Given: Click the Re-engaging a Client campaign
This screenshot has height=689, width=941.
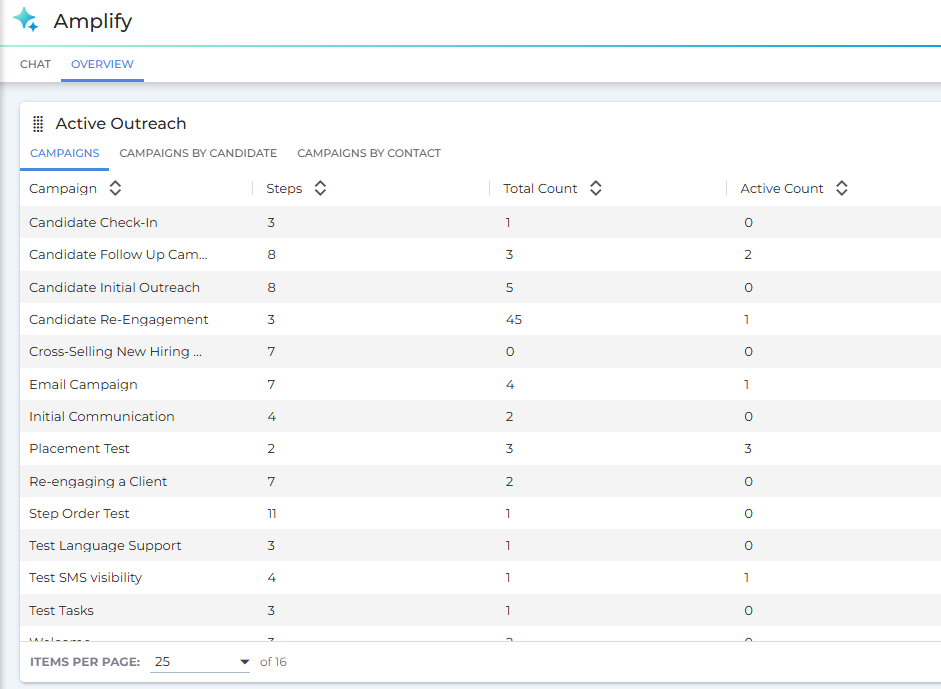Looking at the screenshot, I should coord(98,481).
